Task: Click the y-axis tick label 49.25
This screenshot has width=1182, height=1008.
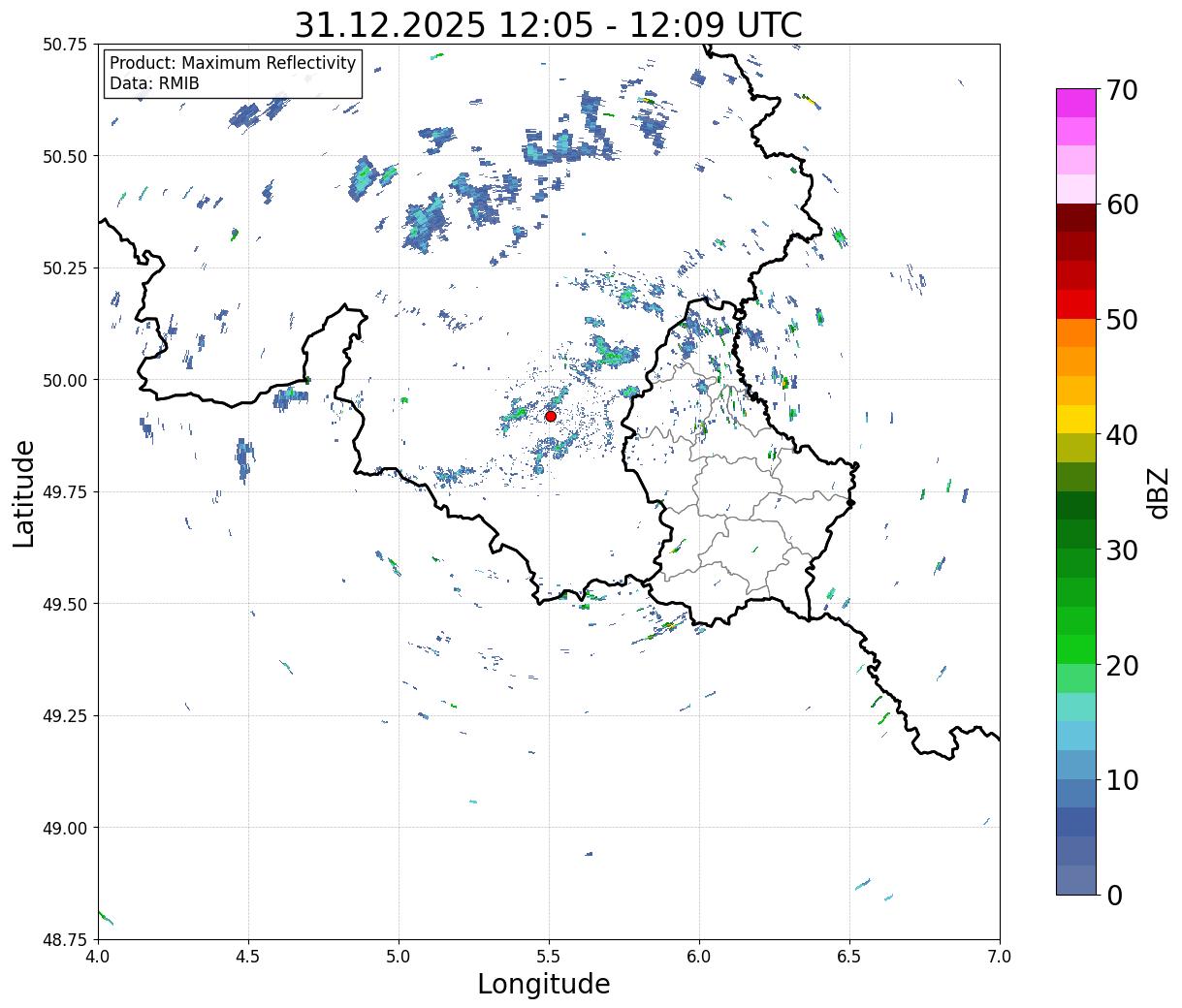Action: [x=65, y=716]
